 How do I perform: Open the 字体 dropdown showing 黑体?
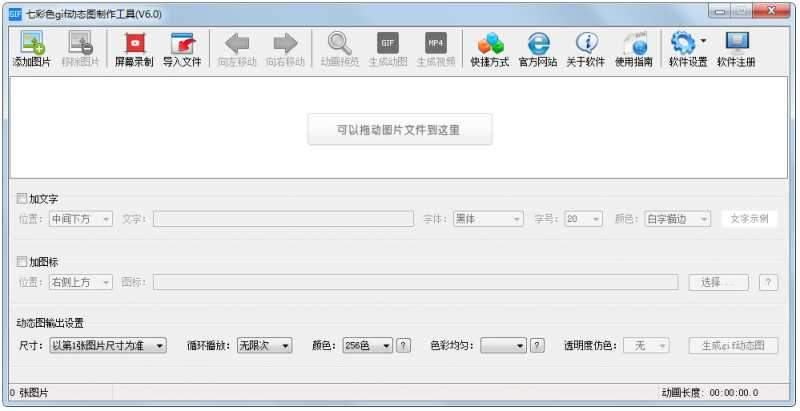(x=488, y=219)
